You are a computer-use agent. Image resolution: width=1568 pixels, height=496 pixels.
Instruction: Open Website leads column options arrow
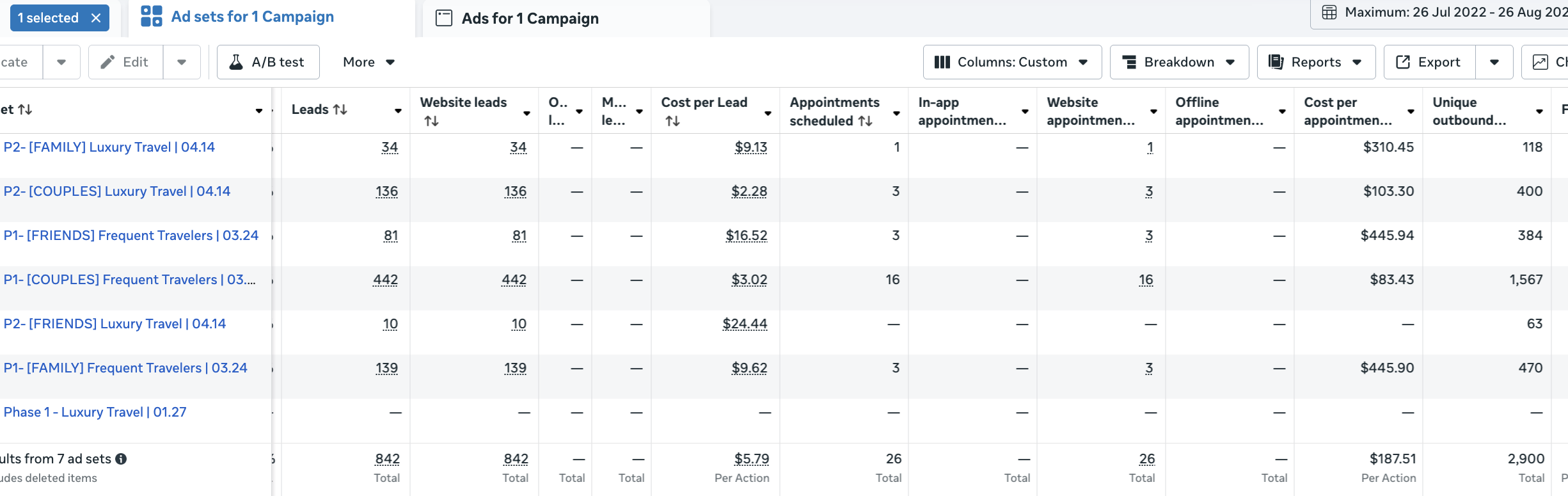coord(527,113)
